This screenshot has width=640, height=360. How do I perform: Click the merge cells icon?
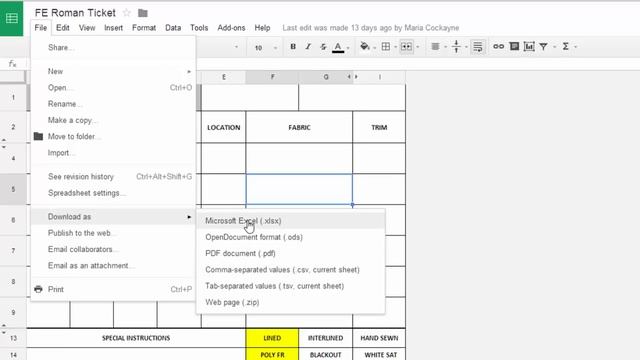pyautogui.click(x=407, y=47)
